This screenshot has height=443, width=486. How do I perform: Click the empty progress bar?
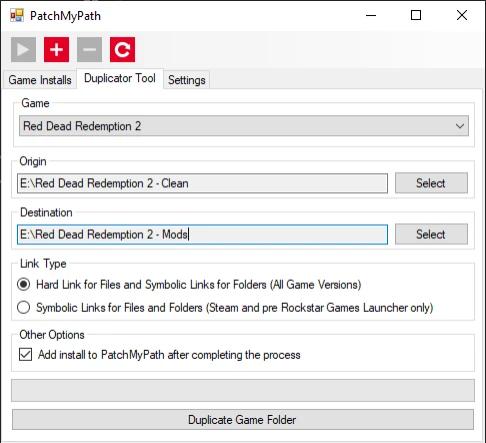tap(243, 390)
